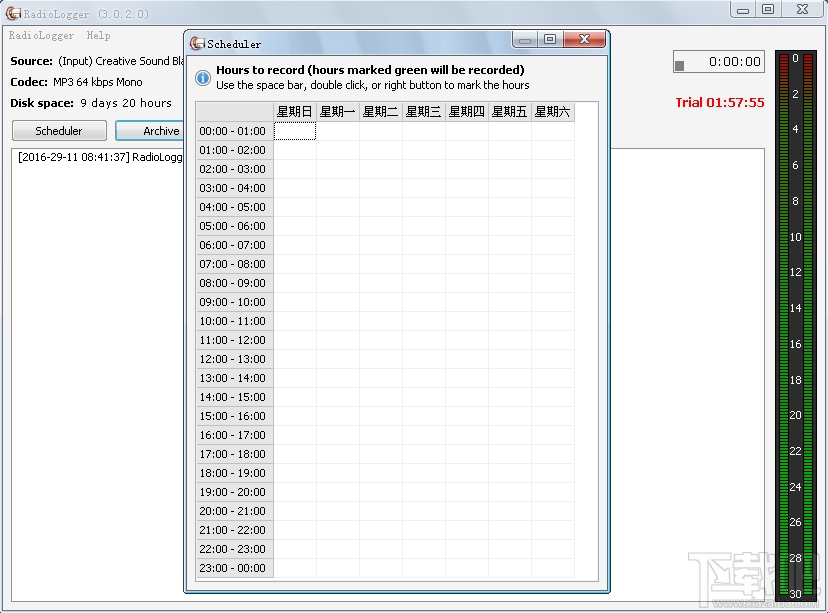Viewport: 828px width, 613px height.
Task: Mark 00:00 - 01:00 under 星期日 for recording
Action: [x=295, y=130]
